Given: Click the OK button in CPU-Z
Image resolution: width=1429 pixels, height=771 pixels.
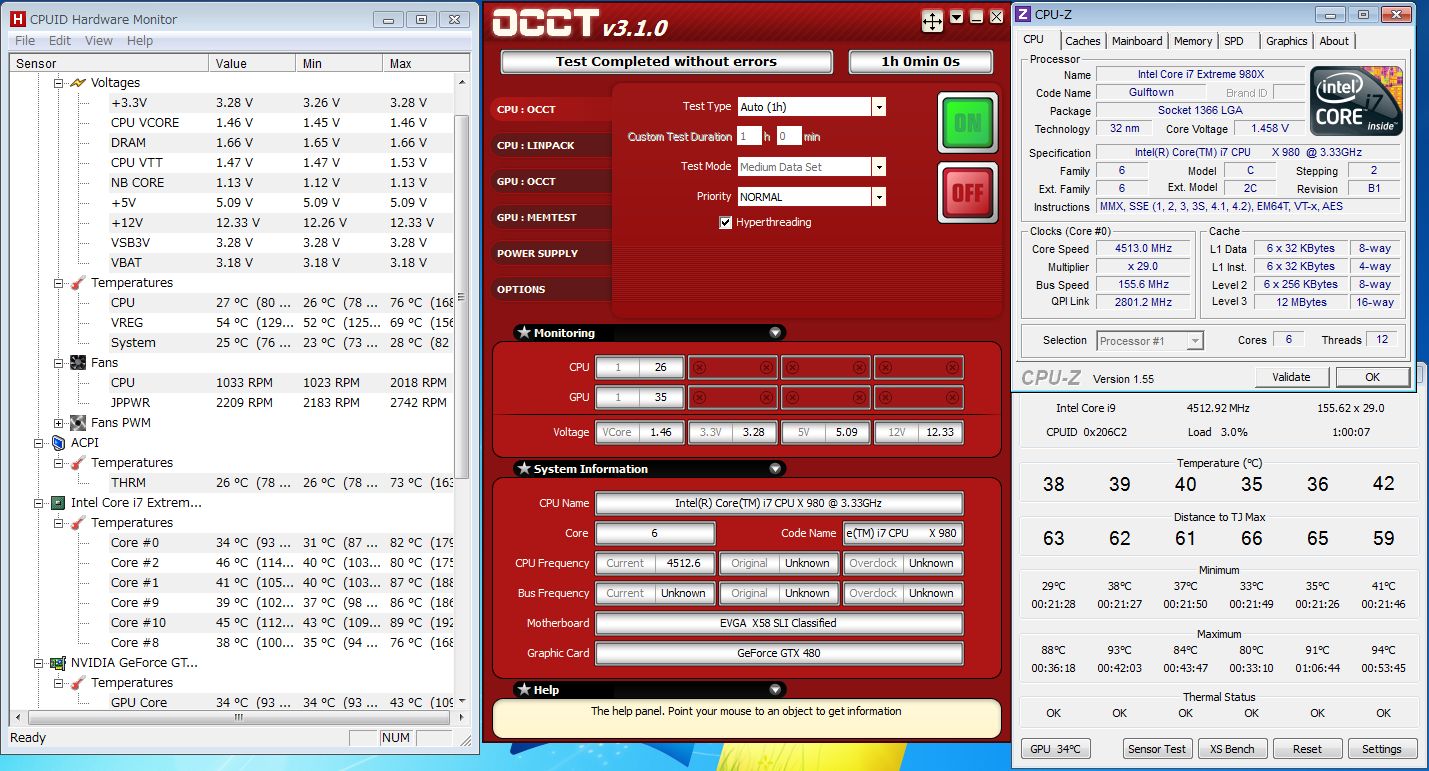Looking at the screenshot, I should (x=1372, y=377).
